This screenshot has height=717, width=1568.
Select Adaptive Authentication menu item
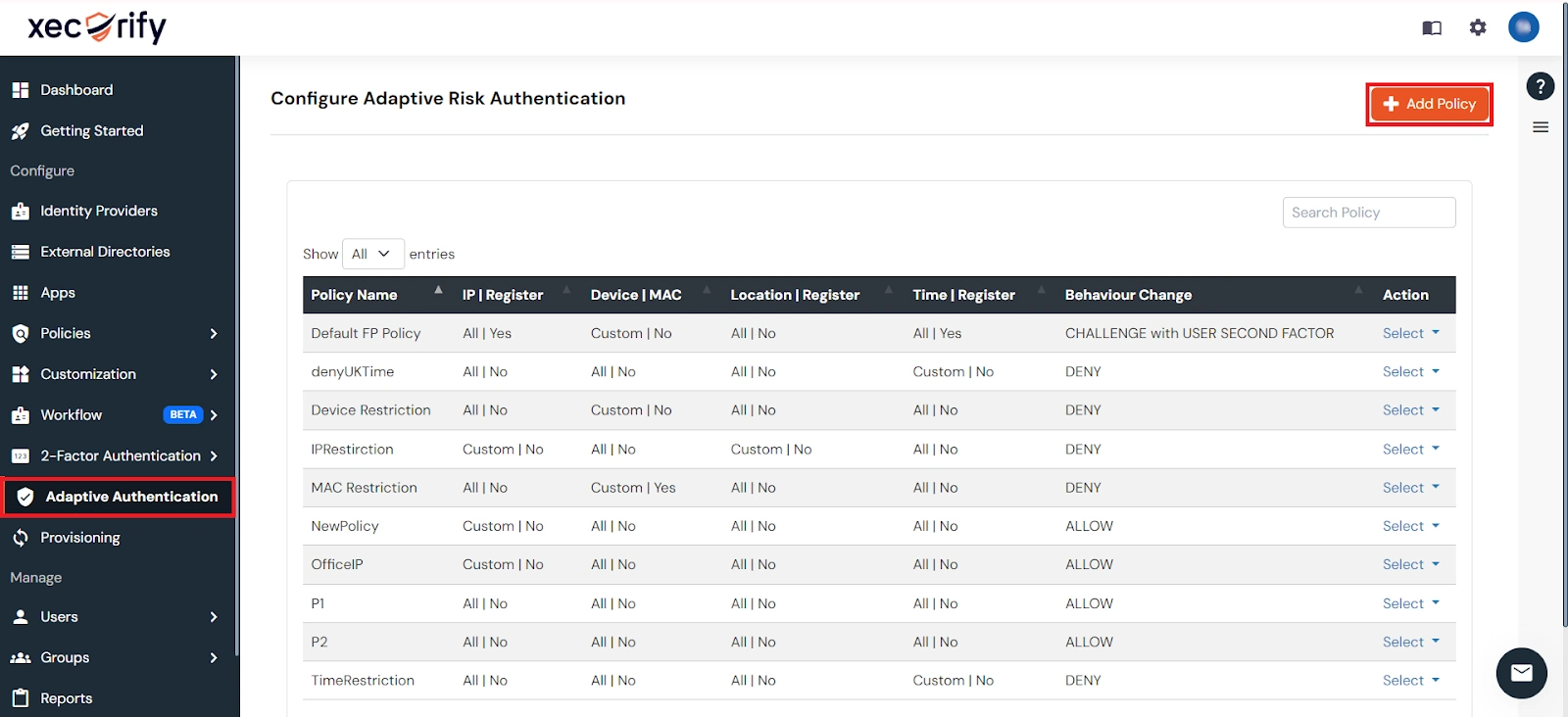coord(120,497)
